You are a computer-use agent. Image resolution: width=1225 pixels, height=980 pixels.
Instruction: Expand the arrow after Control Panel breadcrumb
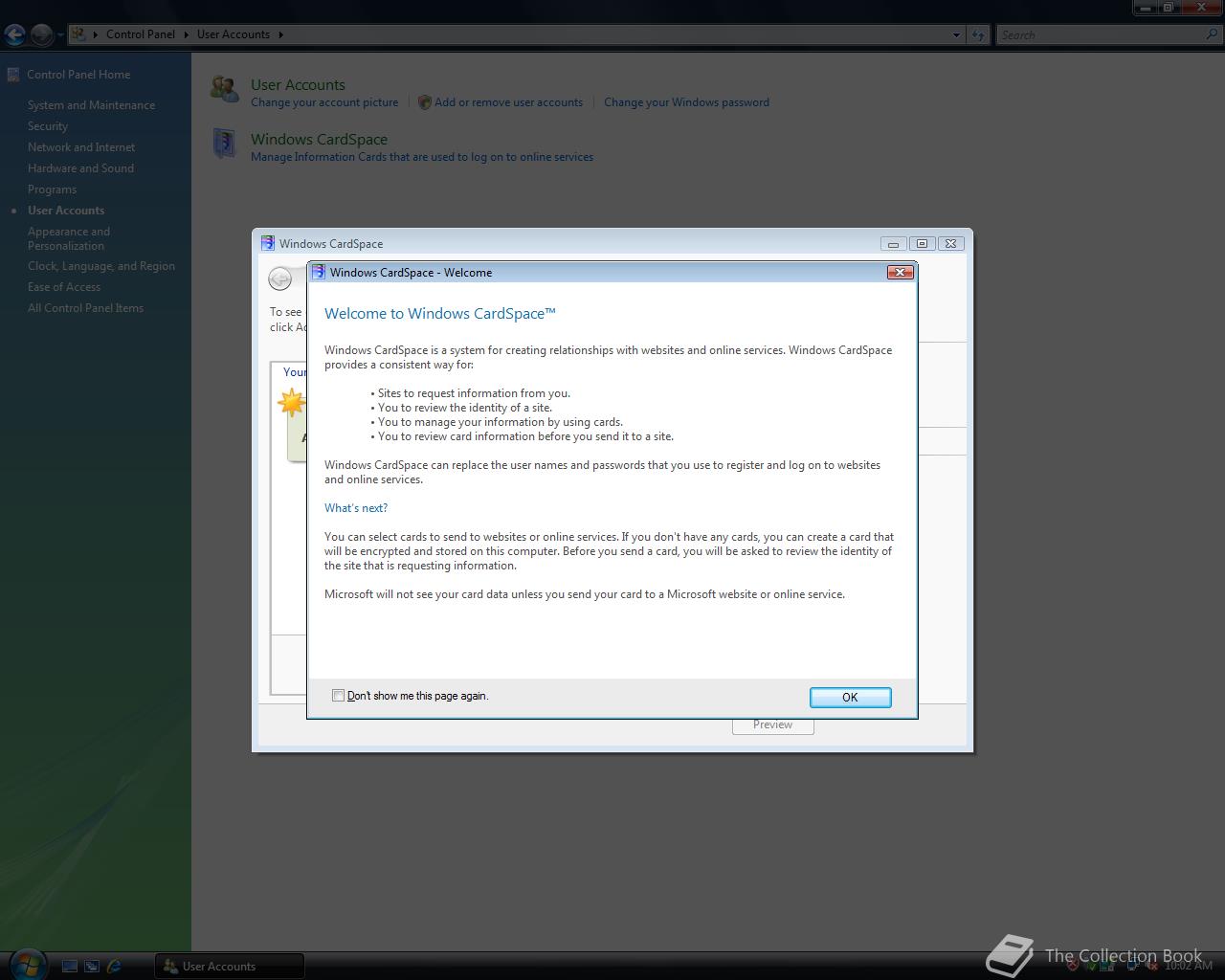(187, 34)
